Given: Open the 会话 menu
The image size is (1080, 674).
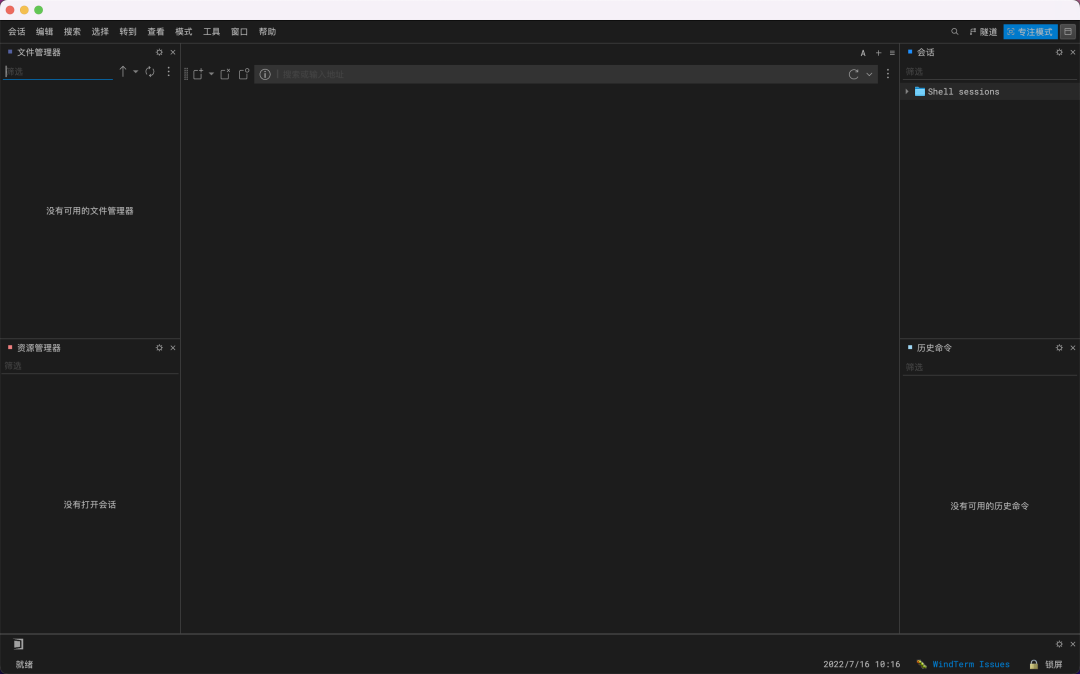Looking at the screenshot, I should tap(17, 32).
